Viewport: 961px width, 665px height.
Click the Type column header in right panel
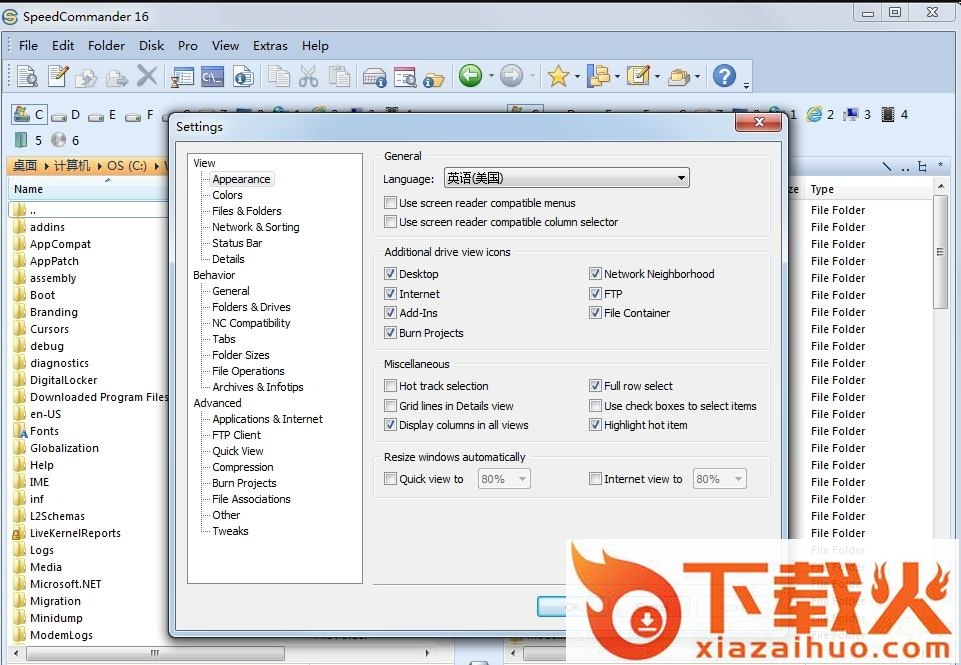point(869,189)
